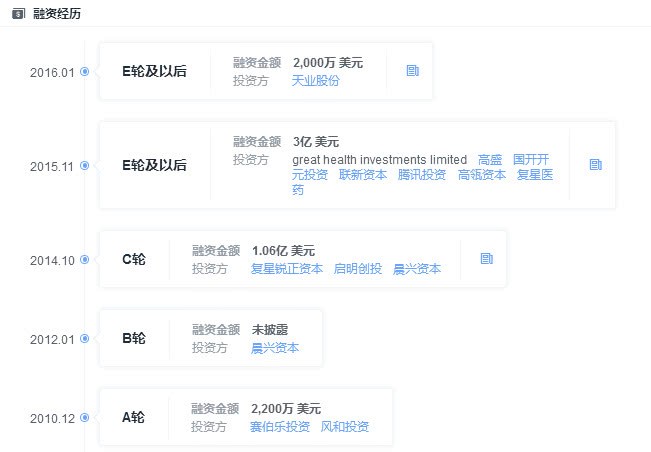This screenshot has height=452, width=651.
Task: Visit the 风和投资 investor page
Action: pos(345,427)
